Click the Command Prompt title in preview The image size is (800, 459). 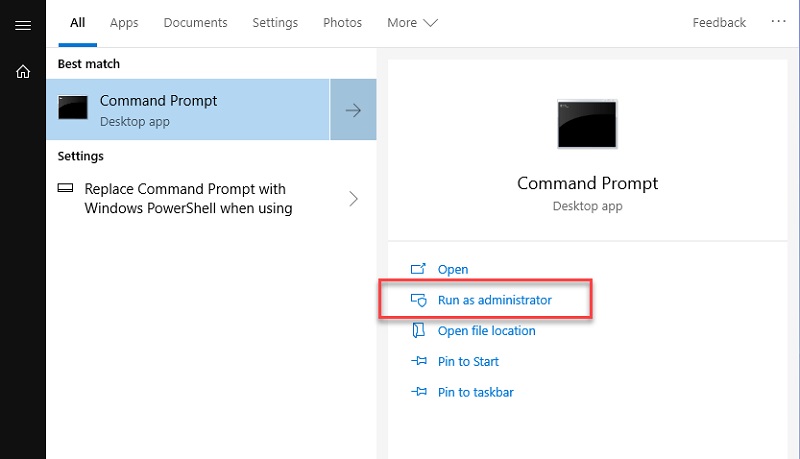587,183
